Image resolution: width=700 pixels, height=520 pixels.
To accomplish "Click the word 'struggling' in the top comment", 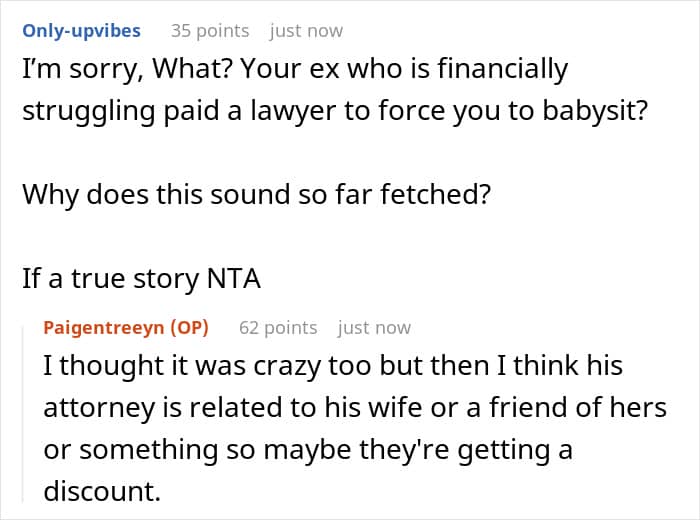I will pyautogui.click(x=93, y=113).
